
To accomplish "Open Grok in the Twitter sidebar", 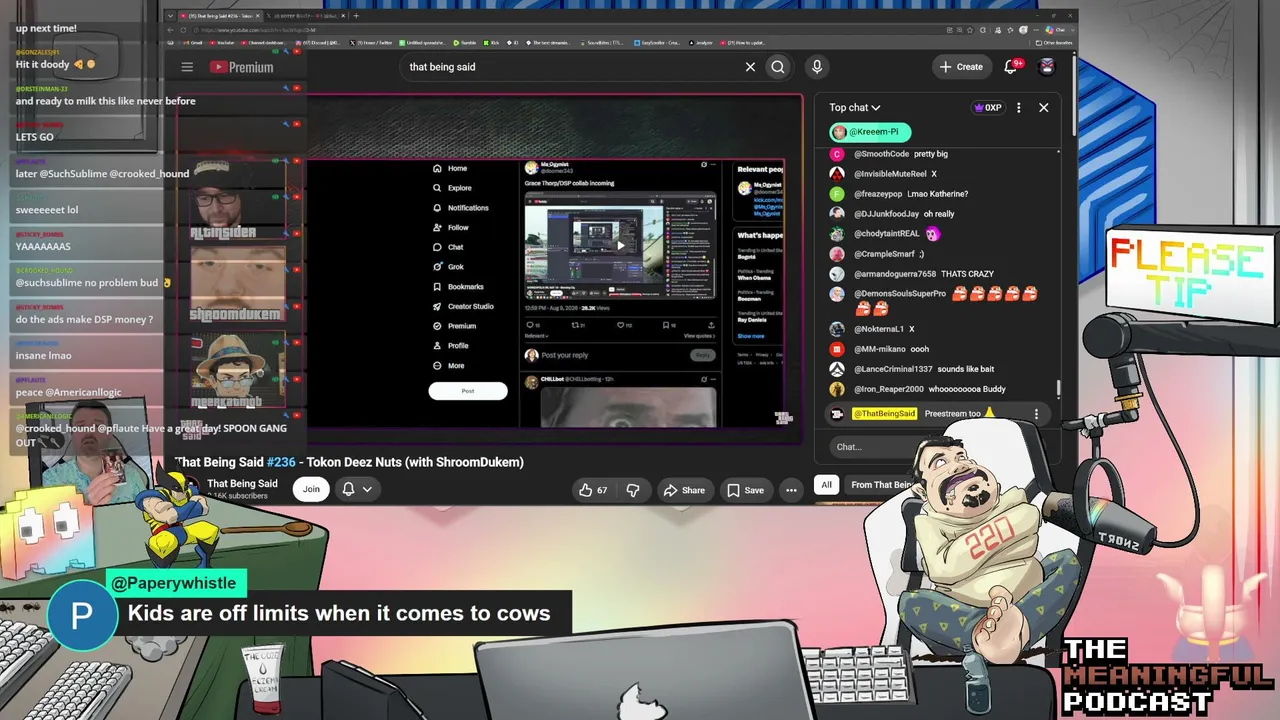I will coord(448,267).
